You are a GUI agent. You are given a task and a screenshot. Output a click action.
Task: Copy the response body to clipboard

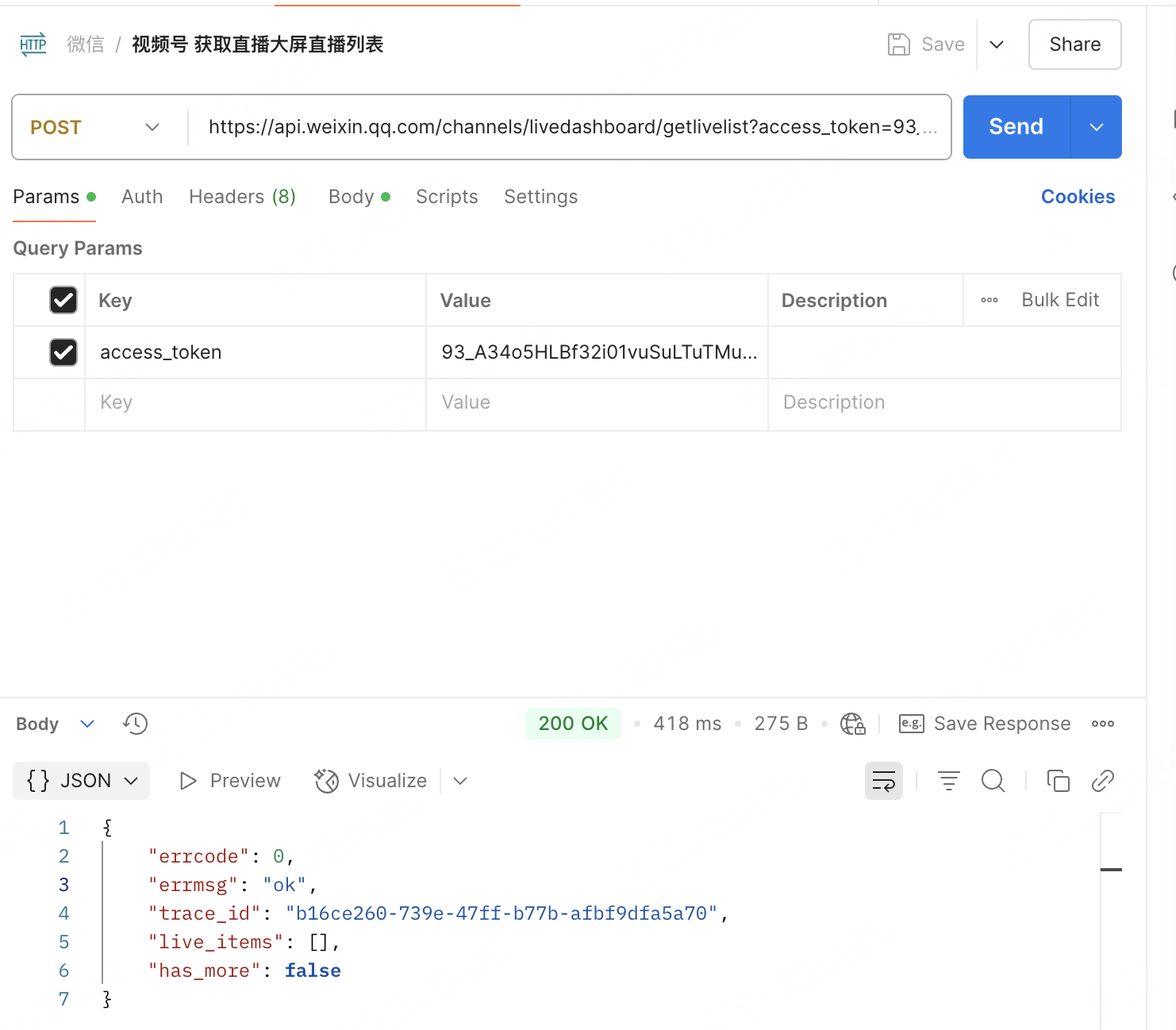(1059, 781)
